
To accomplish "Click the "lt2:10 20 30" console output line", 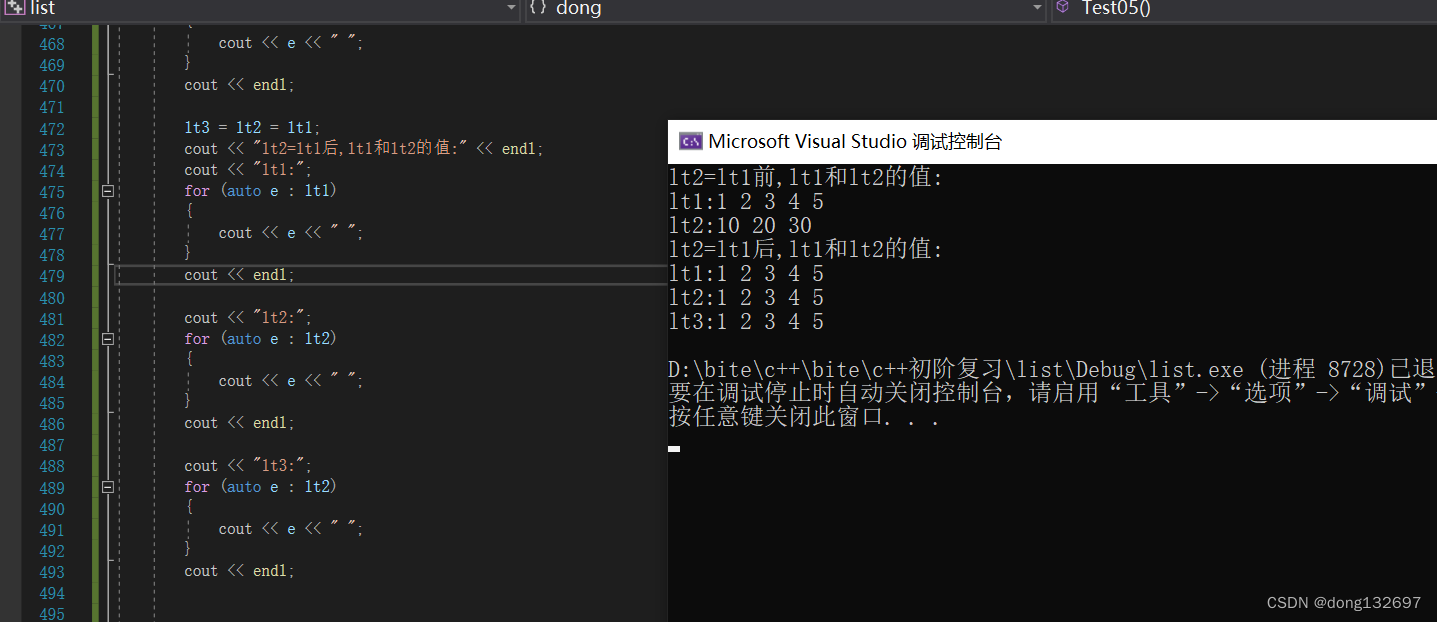I will [x=740, y=226].
